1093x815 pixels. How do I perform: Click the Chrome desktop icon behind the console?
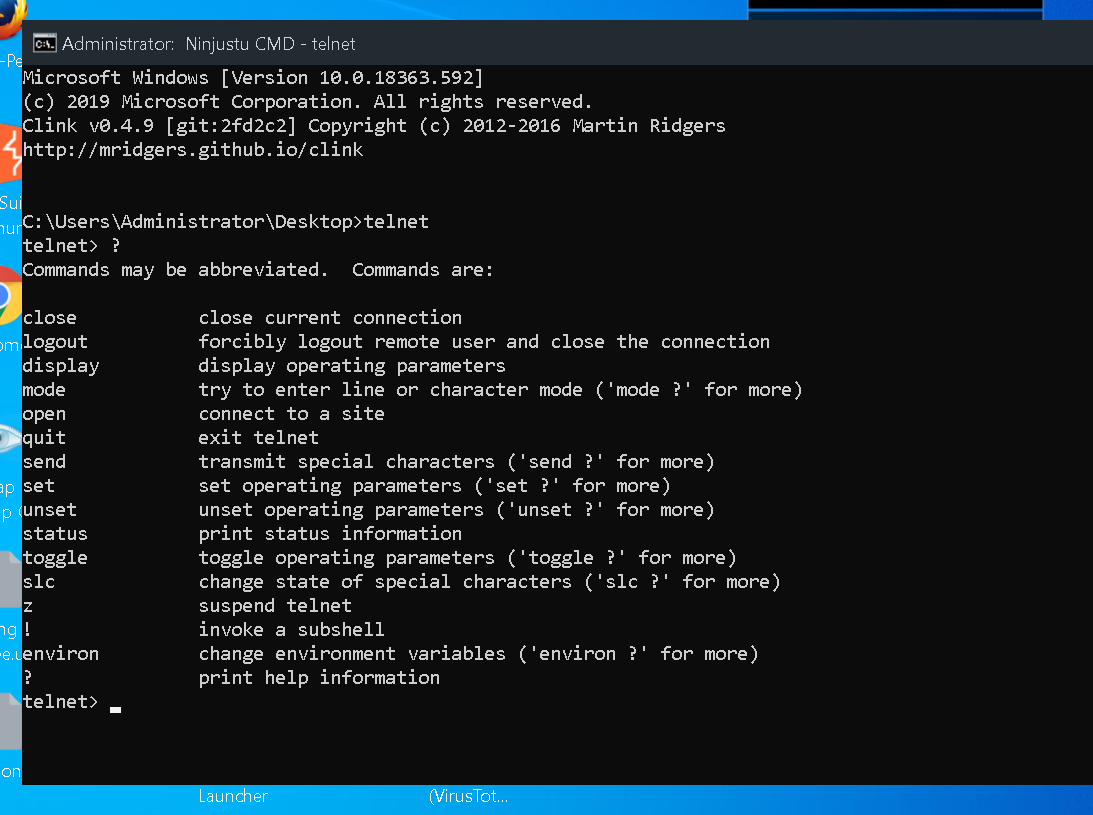point(10,296)
